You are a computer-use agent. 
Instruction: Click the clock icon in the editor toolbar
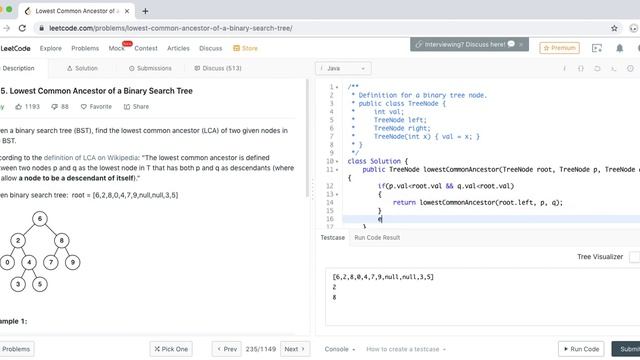(630, 69)
